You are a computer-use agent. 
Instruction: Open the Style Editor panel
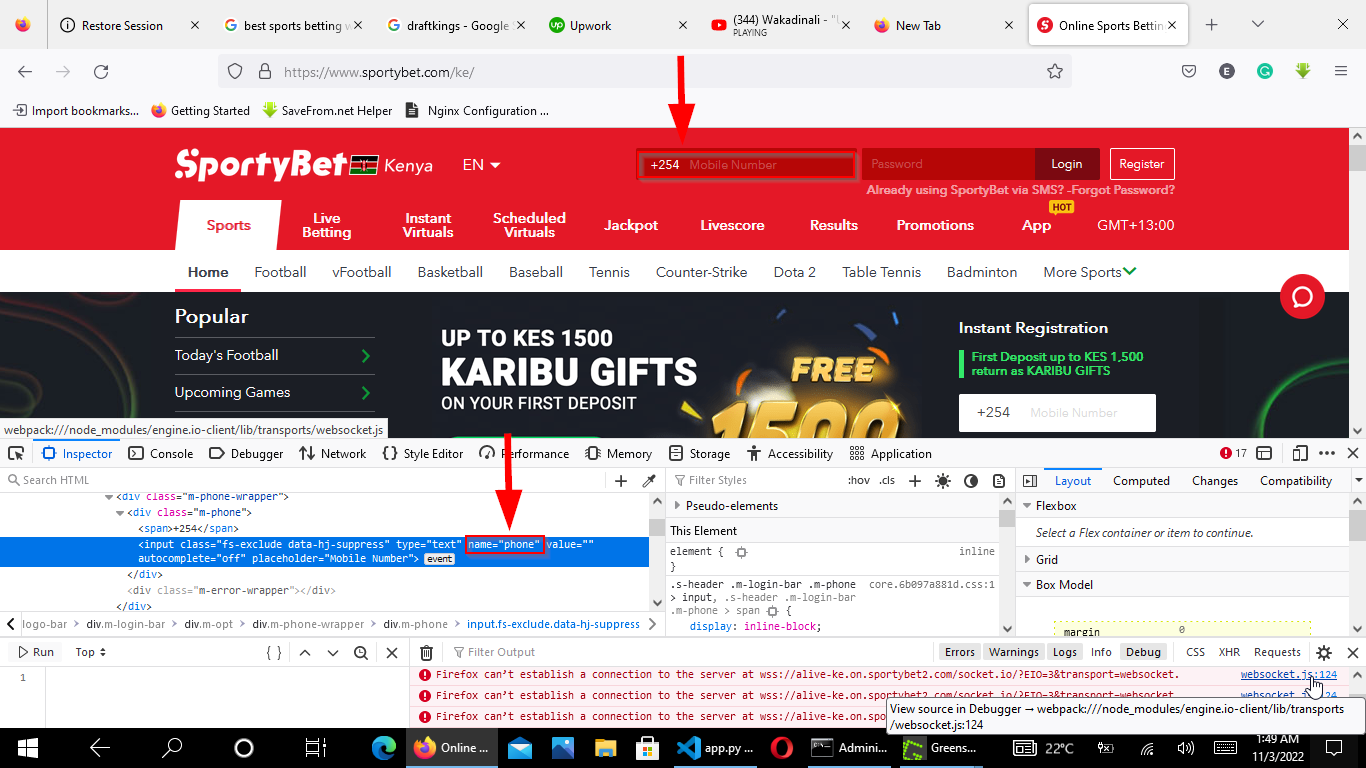point(422,453)
